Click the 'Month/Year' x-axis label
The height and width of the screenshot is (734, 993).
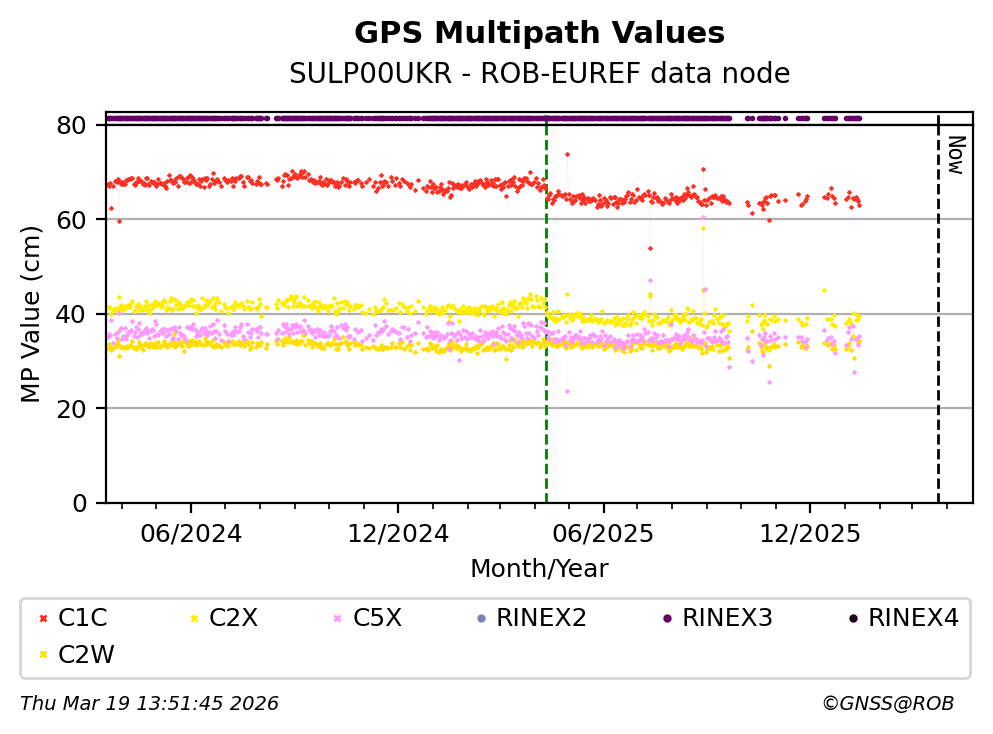[539, 569]
